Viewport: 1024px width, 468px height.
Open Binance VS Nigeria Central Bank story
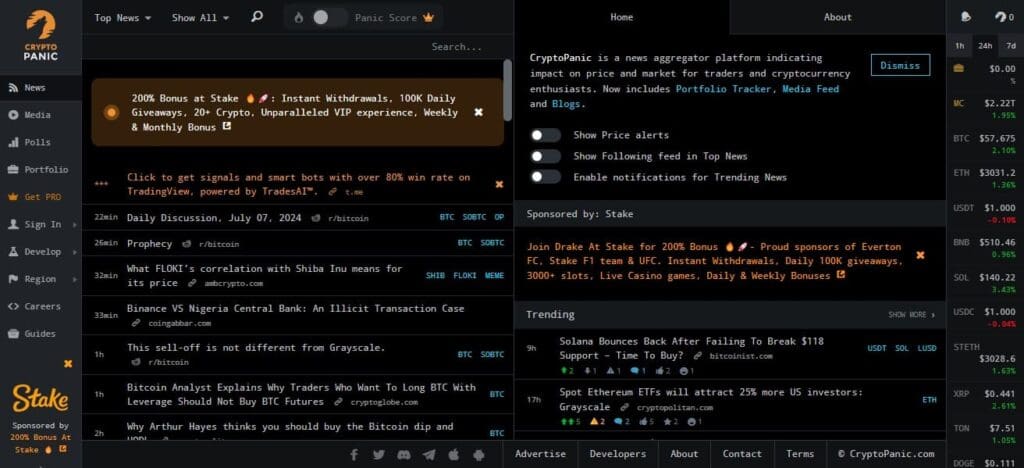coord(295,308)
